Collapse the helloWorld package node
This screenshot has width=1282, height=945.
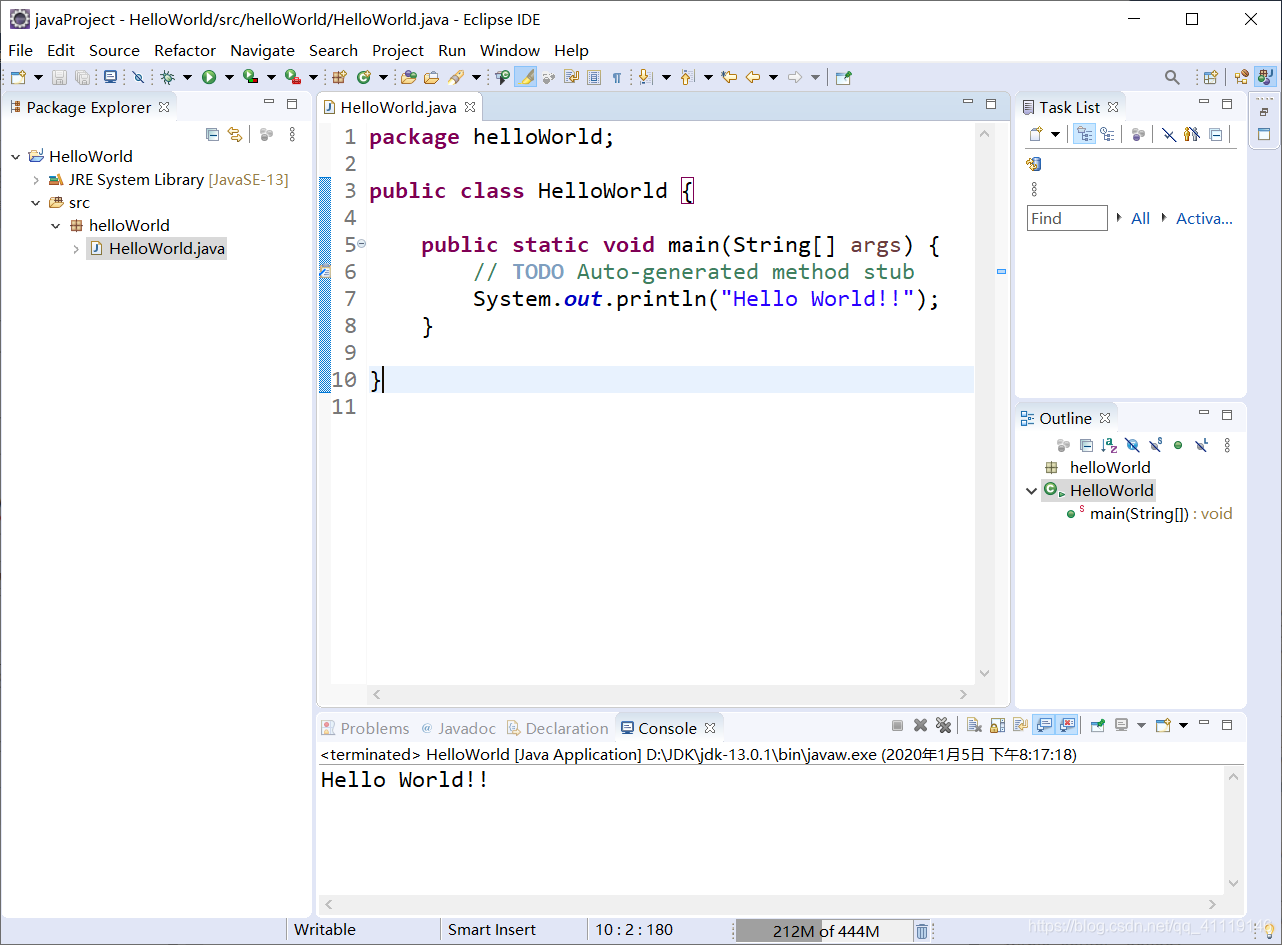pos(56,226)
